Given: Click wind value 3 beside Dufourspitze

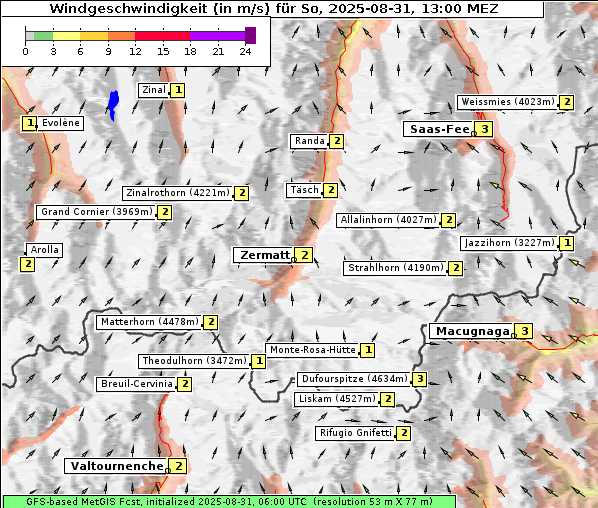Looking at the screenshot, I should [x=420, y=379].
